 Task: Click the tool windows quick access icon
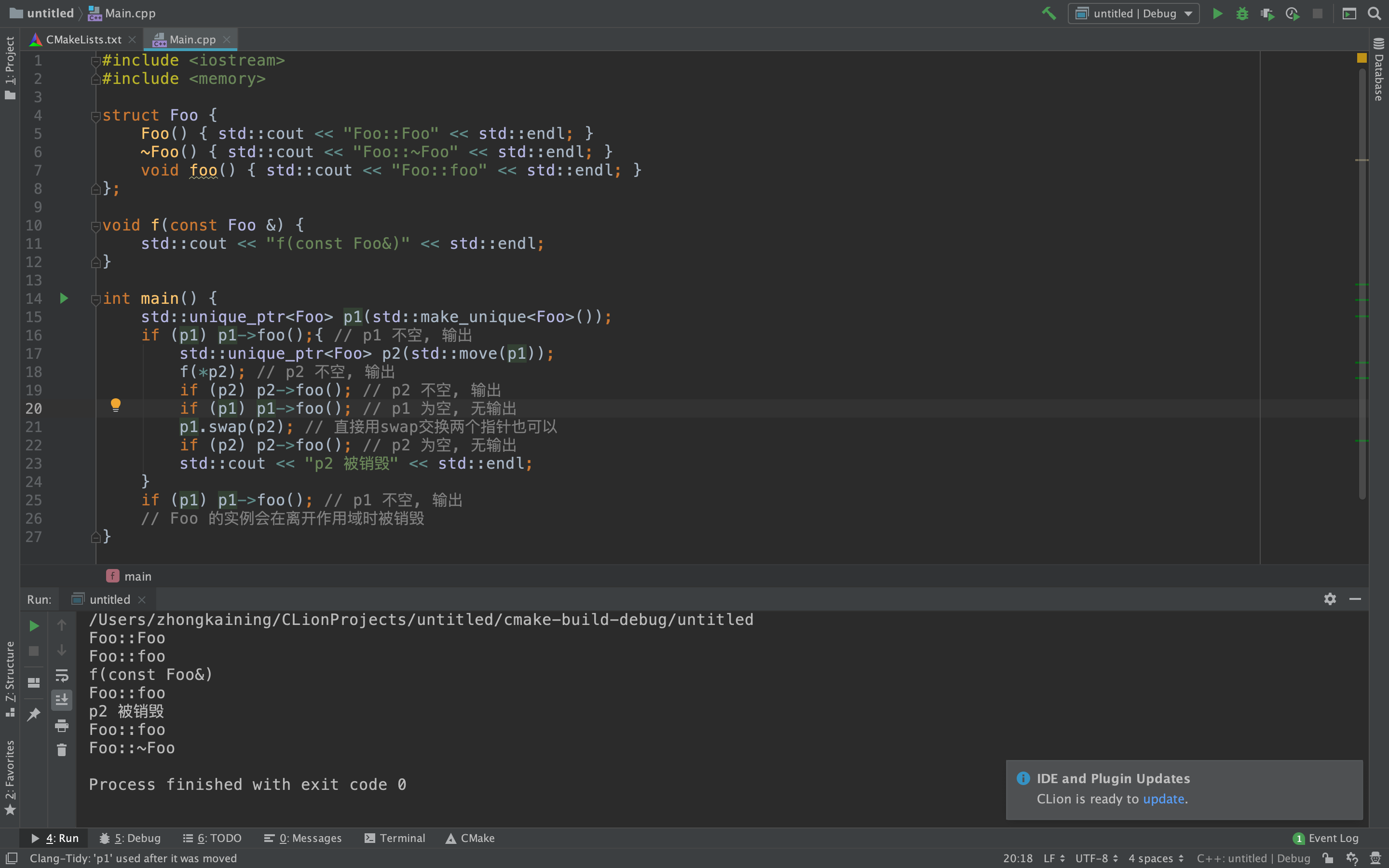tap(12, 858)
